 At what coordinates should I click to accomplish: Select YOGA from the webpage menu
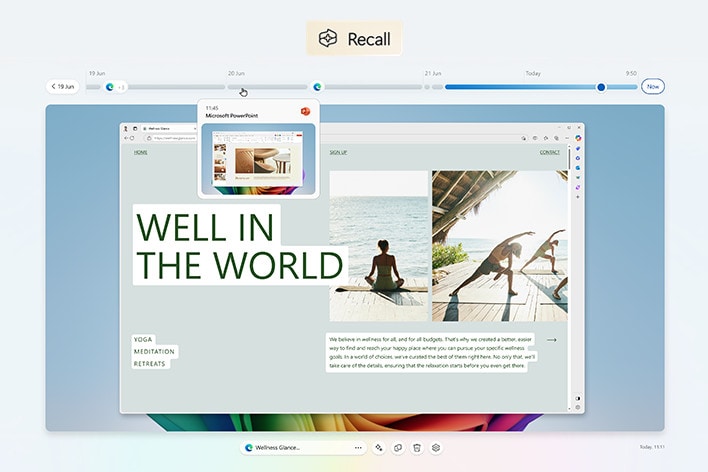(144, 340)
